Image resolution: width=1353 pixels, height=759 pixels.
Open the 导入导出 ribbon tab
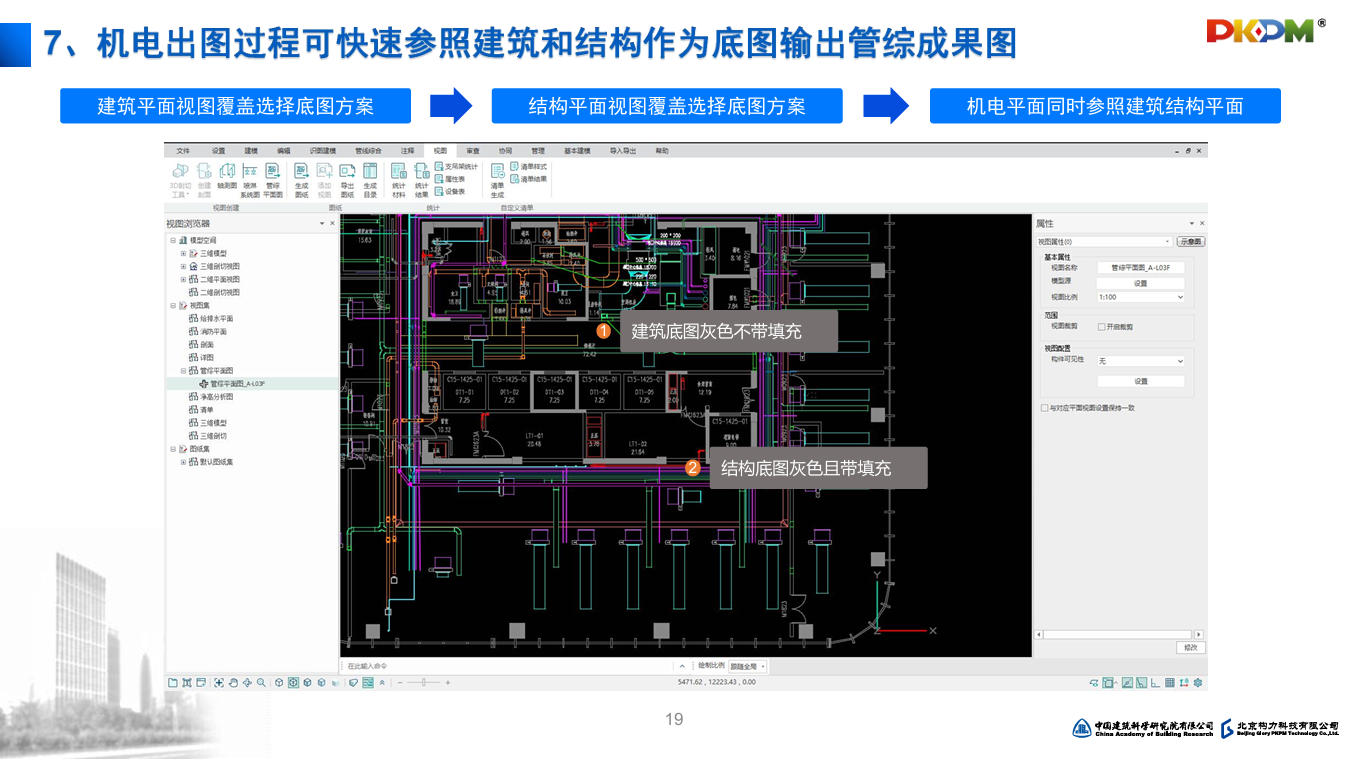point(622,151)
